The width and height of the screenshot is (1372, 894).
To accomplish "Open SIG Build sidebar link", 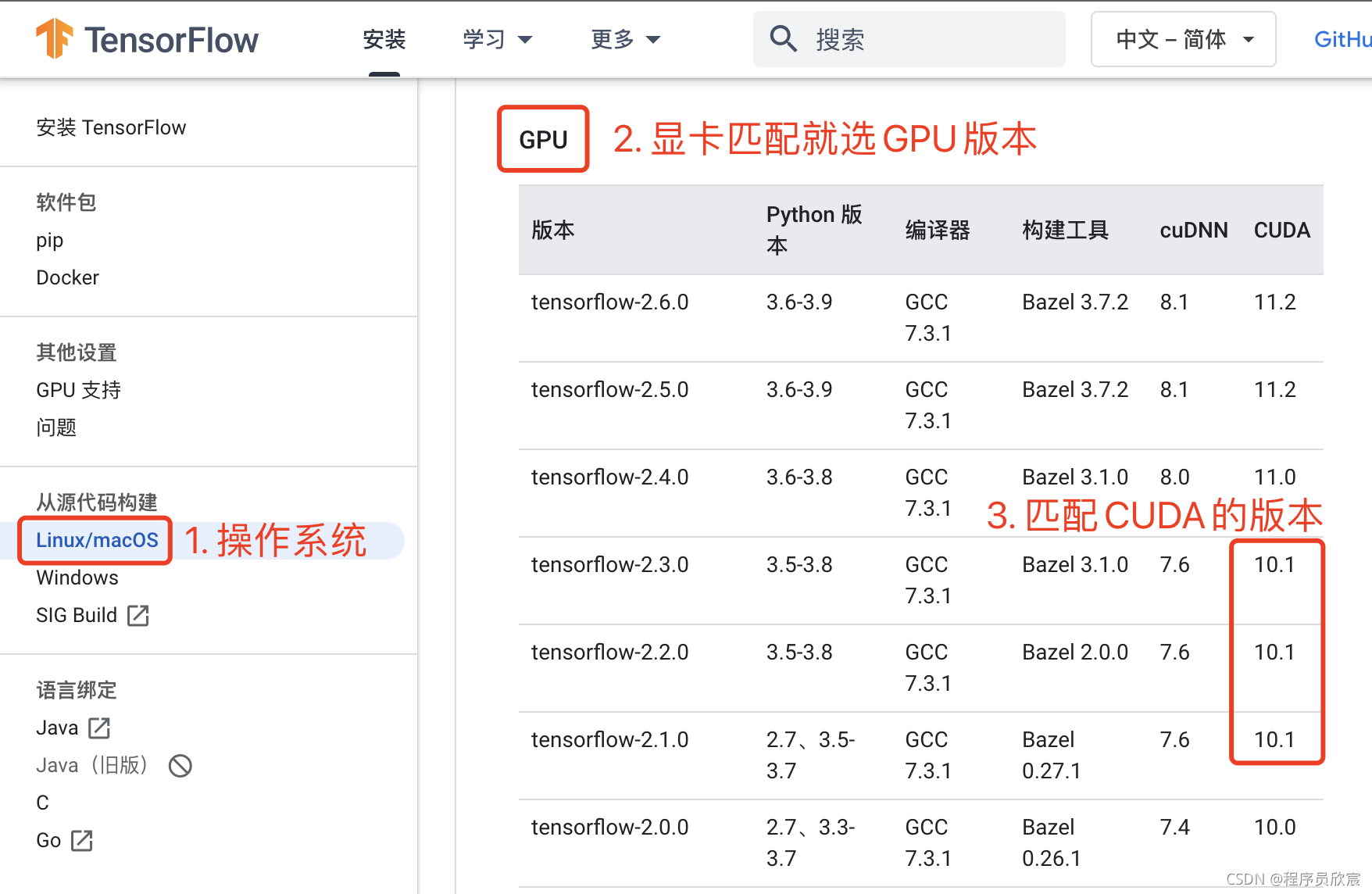I will coord(77,615).
